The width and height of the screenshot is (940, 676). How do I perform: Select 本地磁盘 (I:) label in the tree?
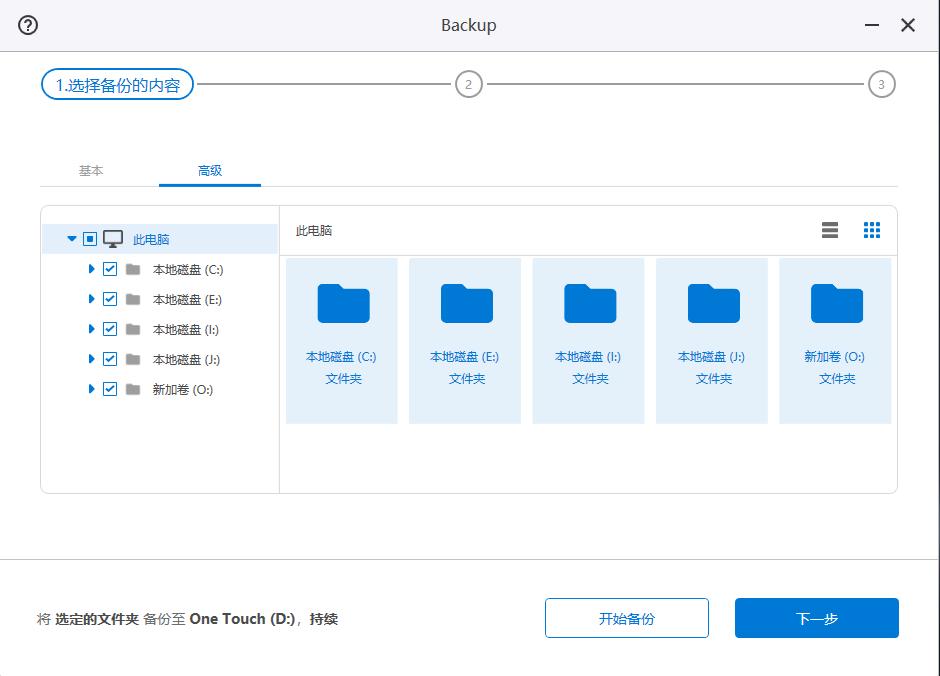pyautogui.click(x=187, y=329)
